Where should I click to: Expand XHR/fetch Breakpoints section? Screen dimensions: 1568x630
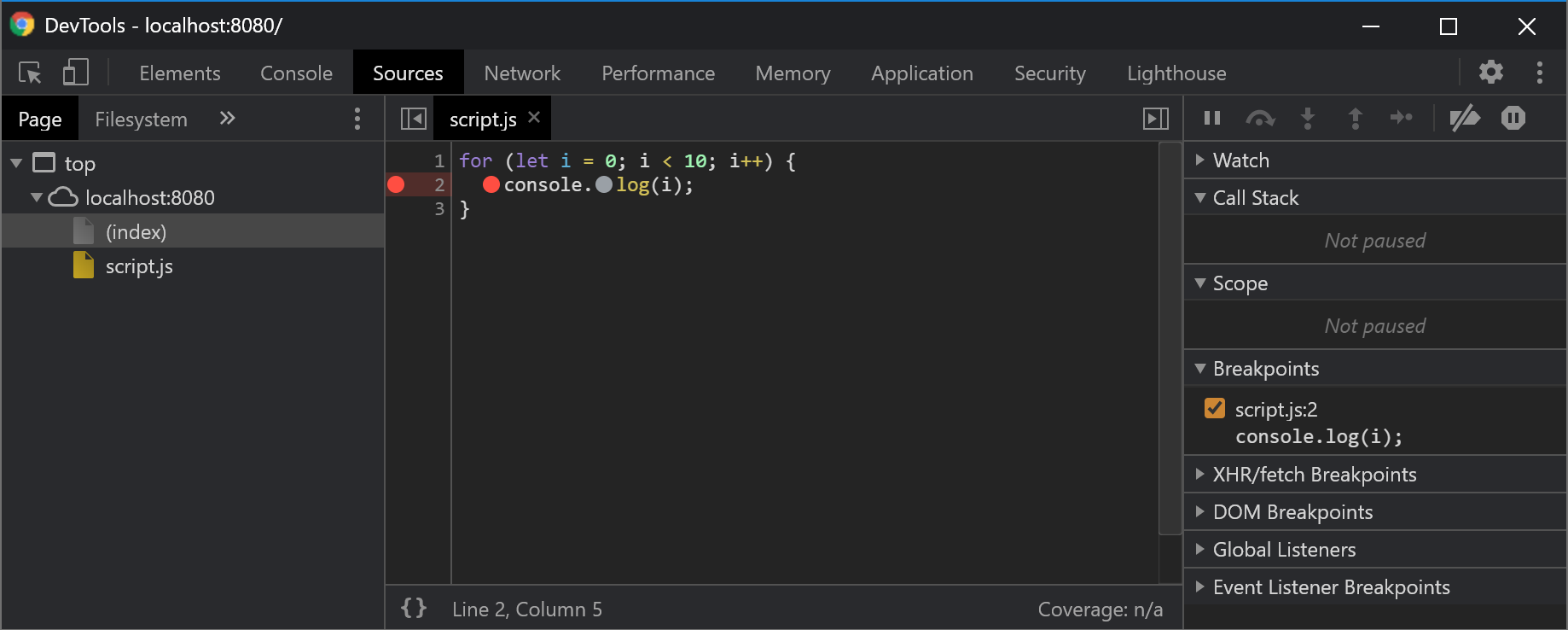coord(1314,475)
